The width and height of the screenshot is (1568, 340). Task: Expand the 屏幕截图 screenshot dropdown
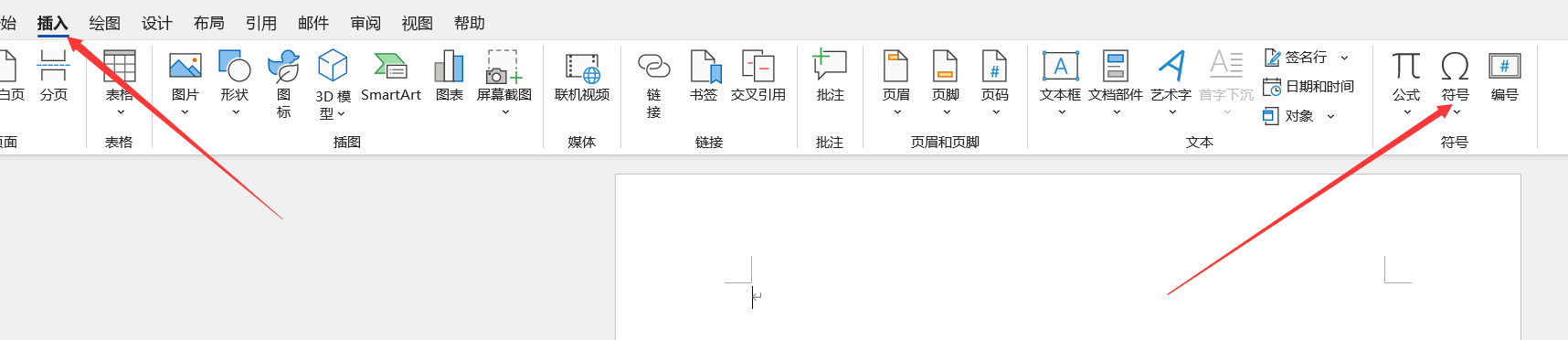tap(504, 112)
